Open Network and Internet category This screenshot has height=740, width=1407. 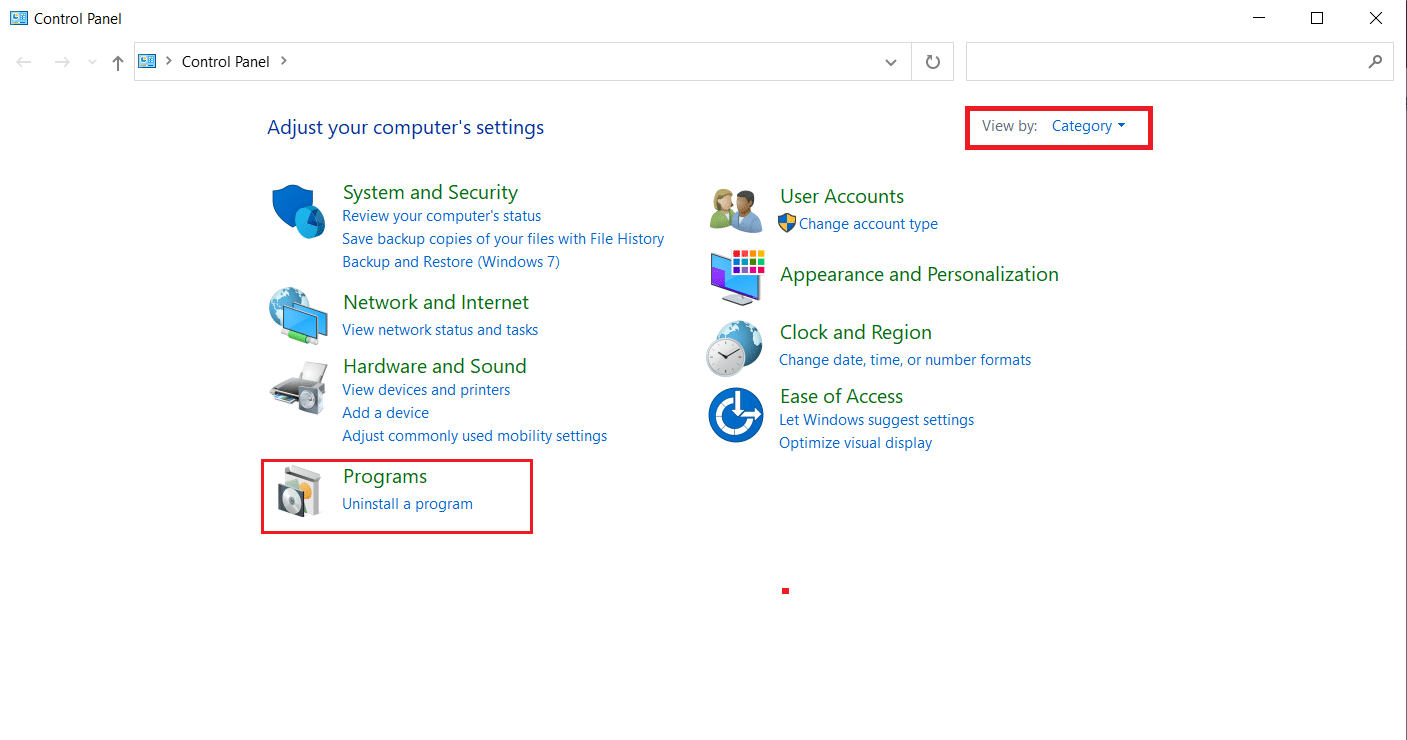pyautogui.click(x=436, y=302)
